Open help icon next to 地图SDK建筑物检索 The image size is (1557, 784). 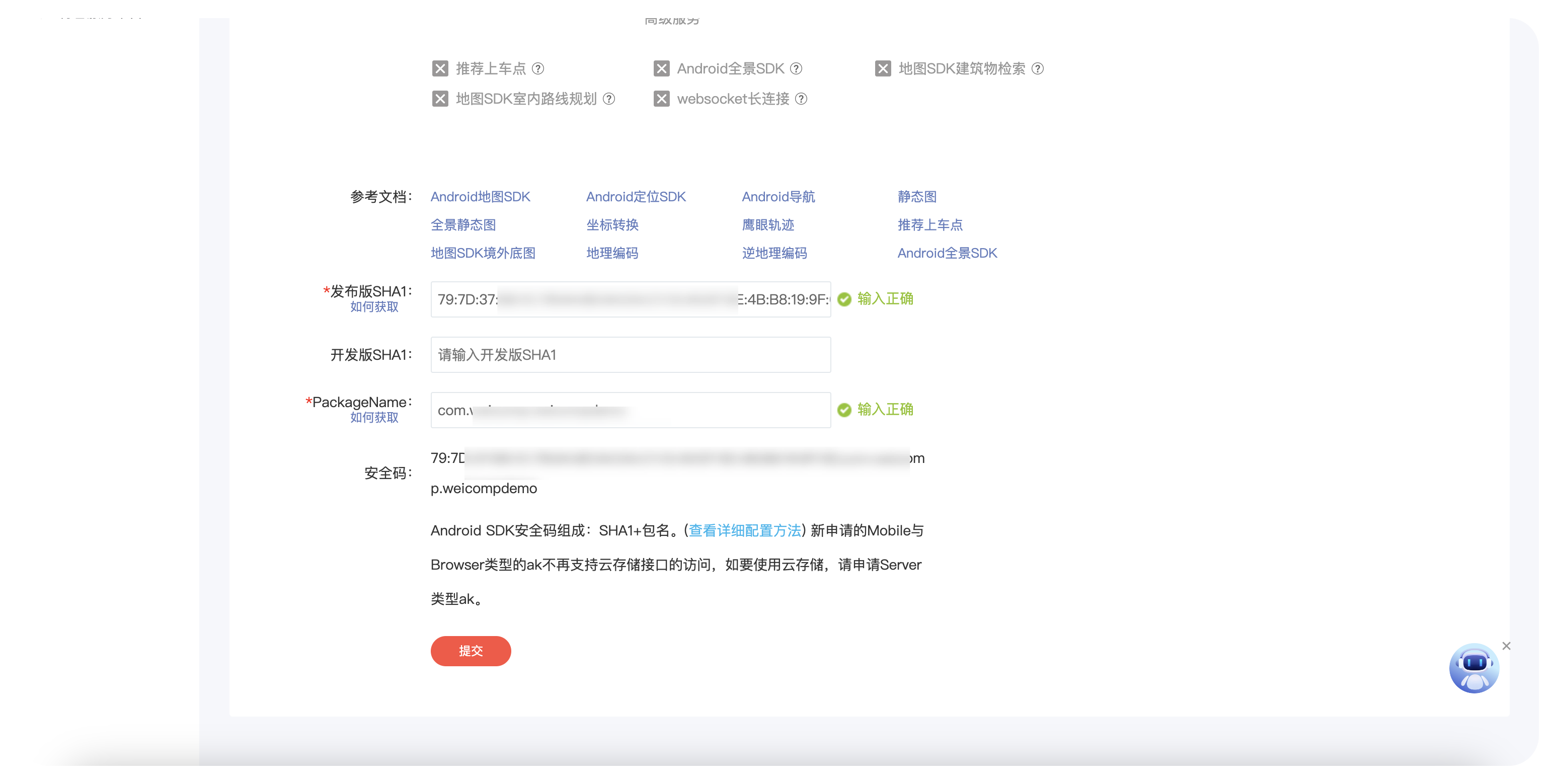[x=1037, y=68]
